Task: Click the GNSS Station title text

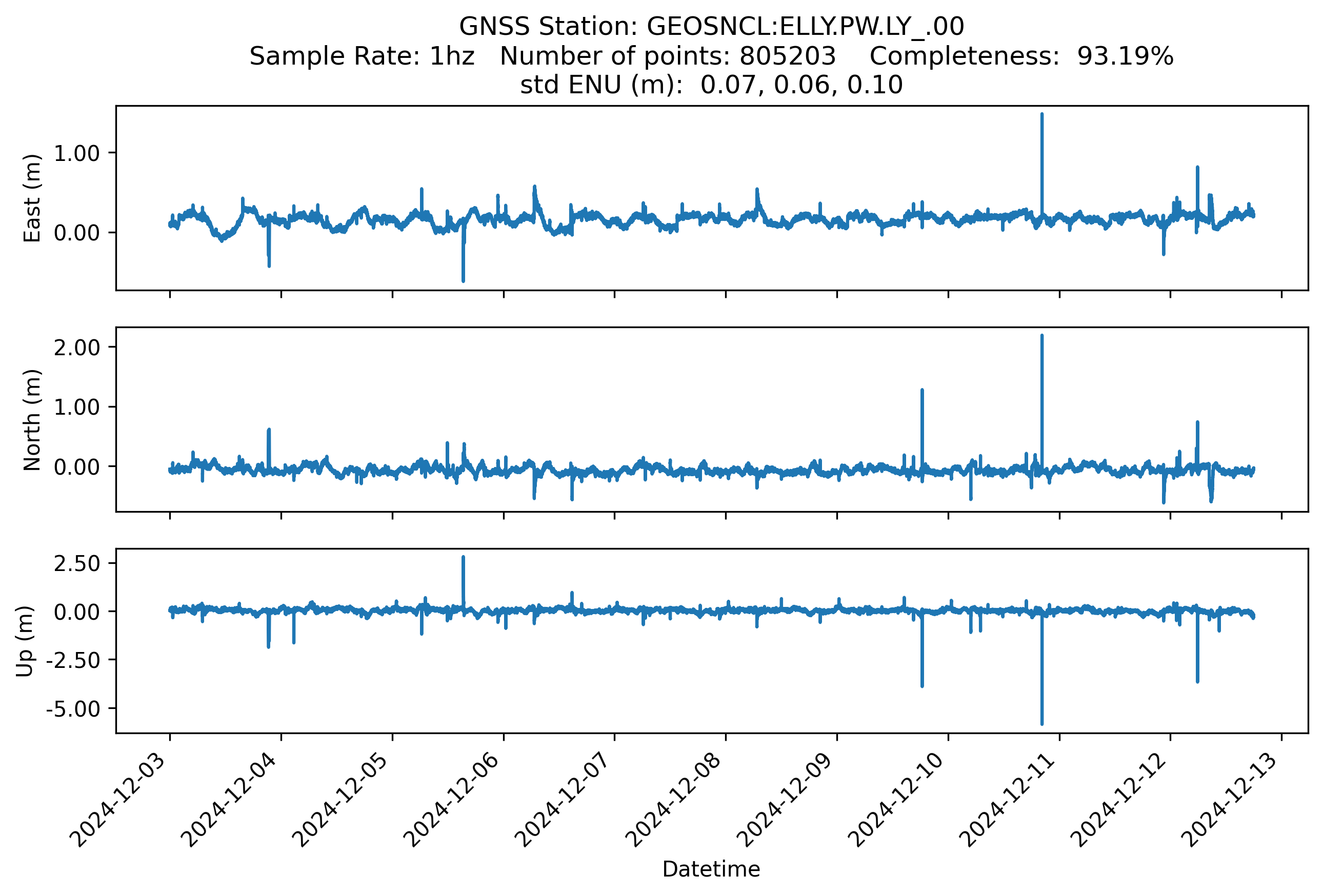Action: tap(711, 27)
